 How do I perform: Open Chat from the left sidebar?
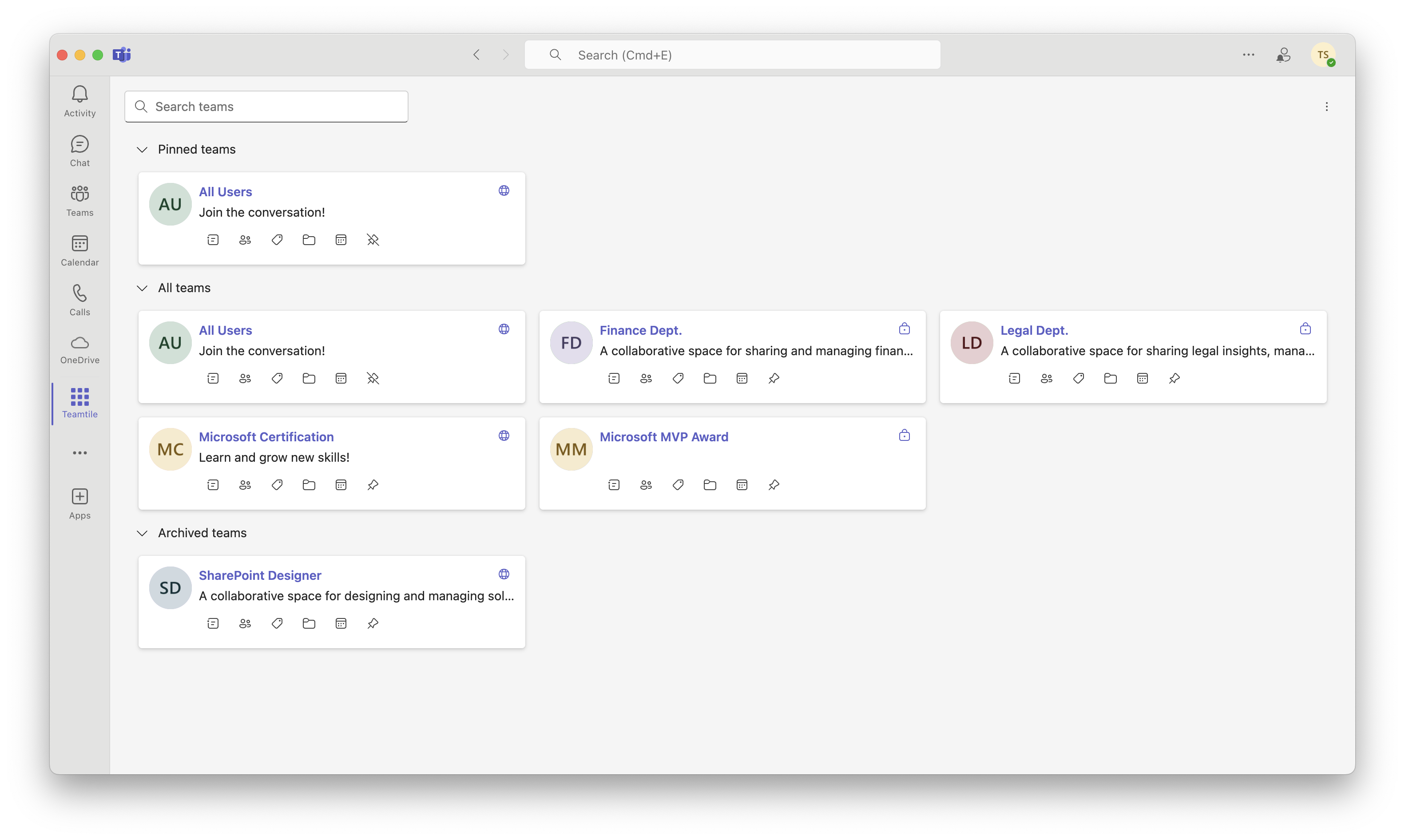click(x=80, y=151)
